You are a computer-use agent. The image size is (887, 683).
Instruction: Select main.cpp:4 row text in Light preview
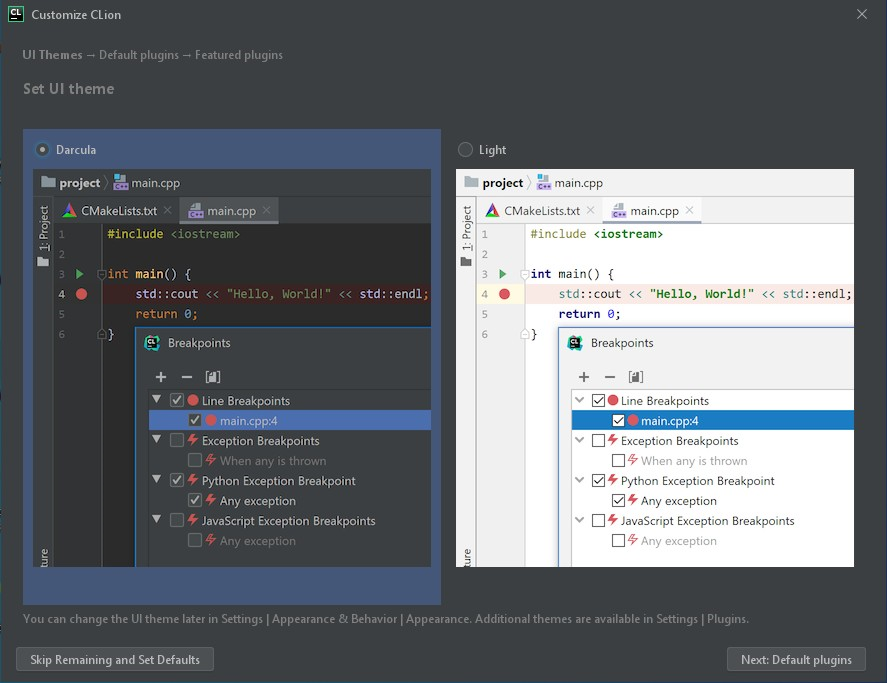pyautogui.click(x=670, y=421)
